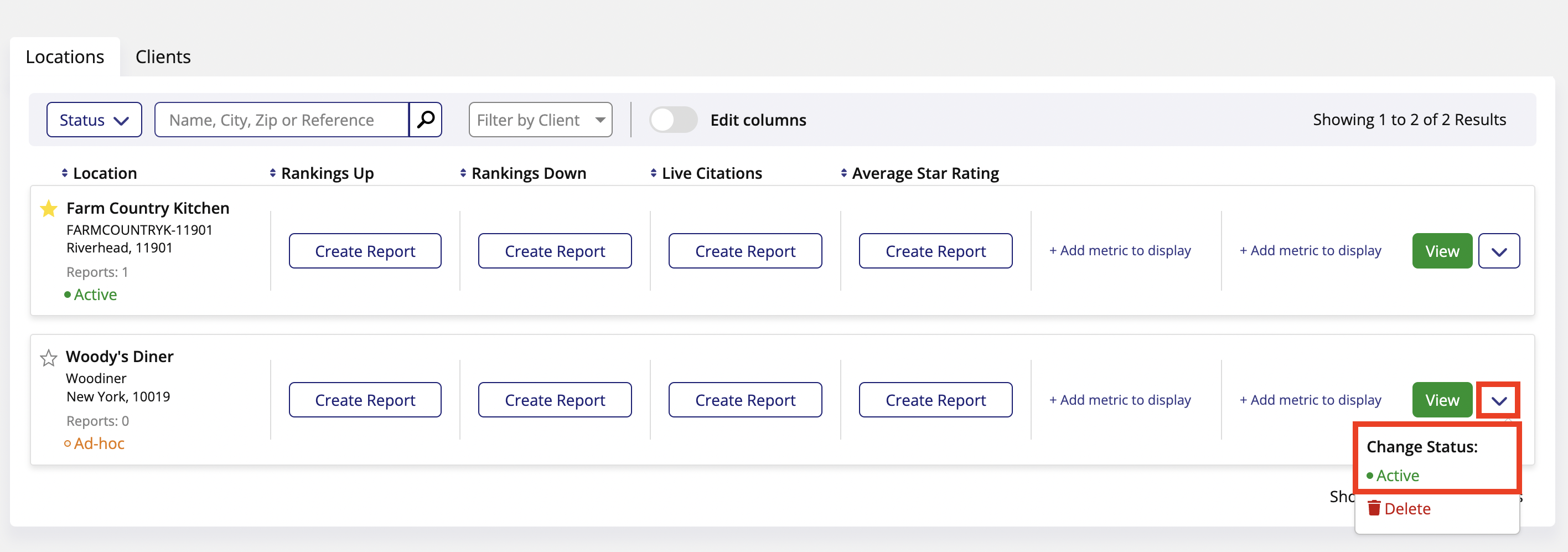Focus the Name, City, Zip search field
The height and width of the screenshot is (552, 1568).
[x=282, y=119]
